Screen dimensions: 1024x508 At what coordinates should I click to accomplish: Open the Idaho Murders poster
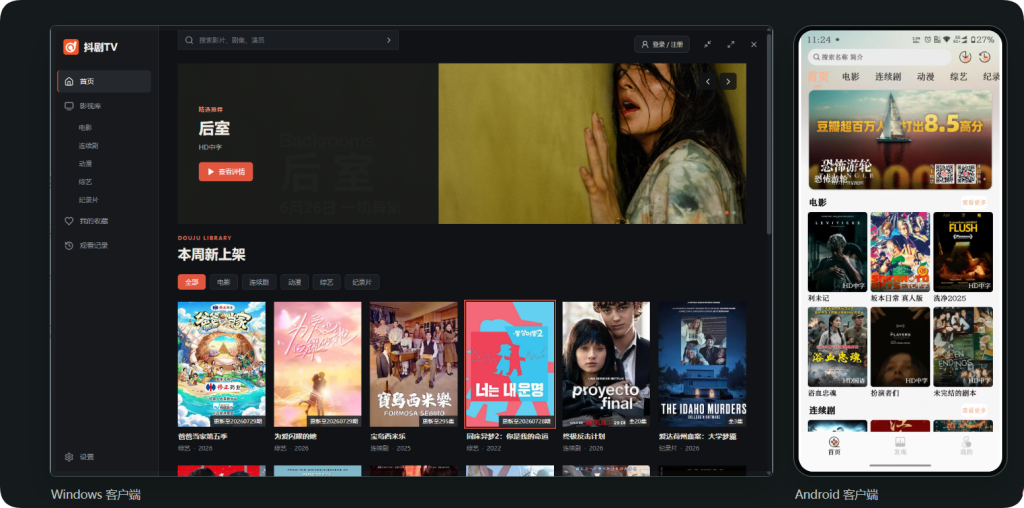coord(702,364)
